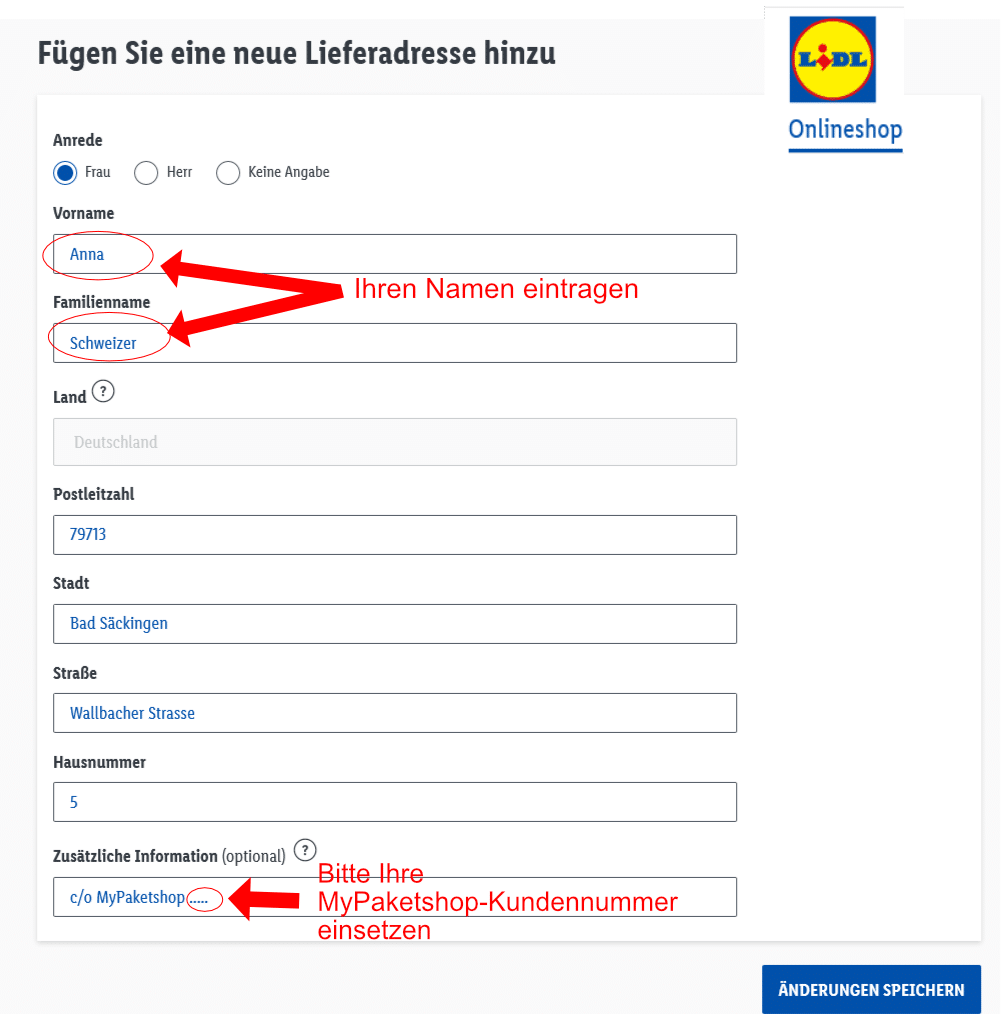
Task: Select the Frau radio button
Action: [x=65, y=172]
